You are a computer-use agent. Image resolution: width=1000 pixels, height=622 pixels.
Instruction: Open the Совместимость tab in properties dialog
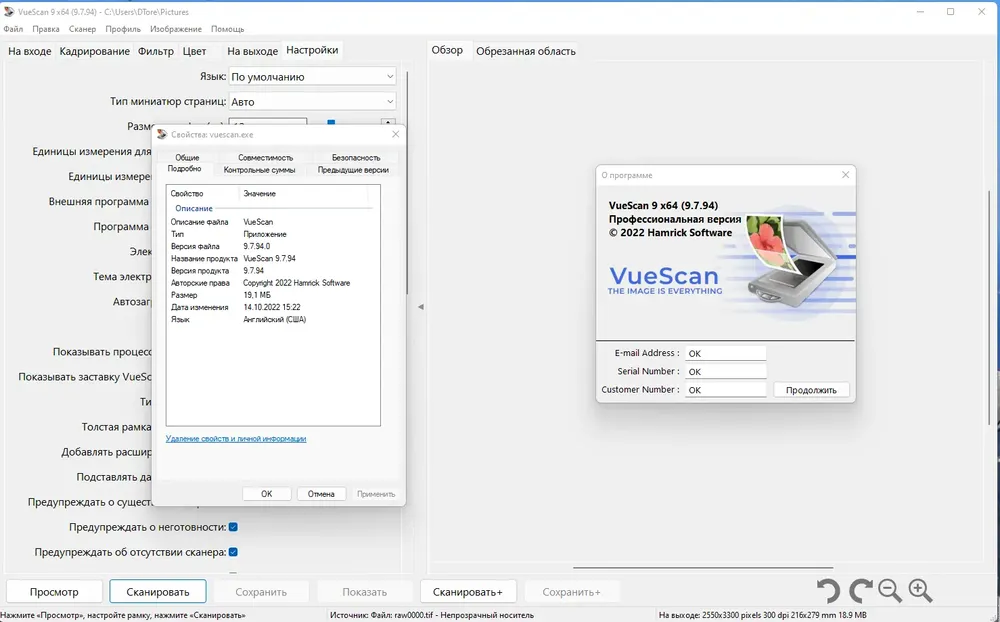pos(266,158)
